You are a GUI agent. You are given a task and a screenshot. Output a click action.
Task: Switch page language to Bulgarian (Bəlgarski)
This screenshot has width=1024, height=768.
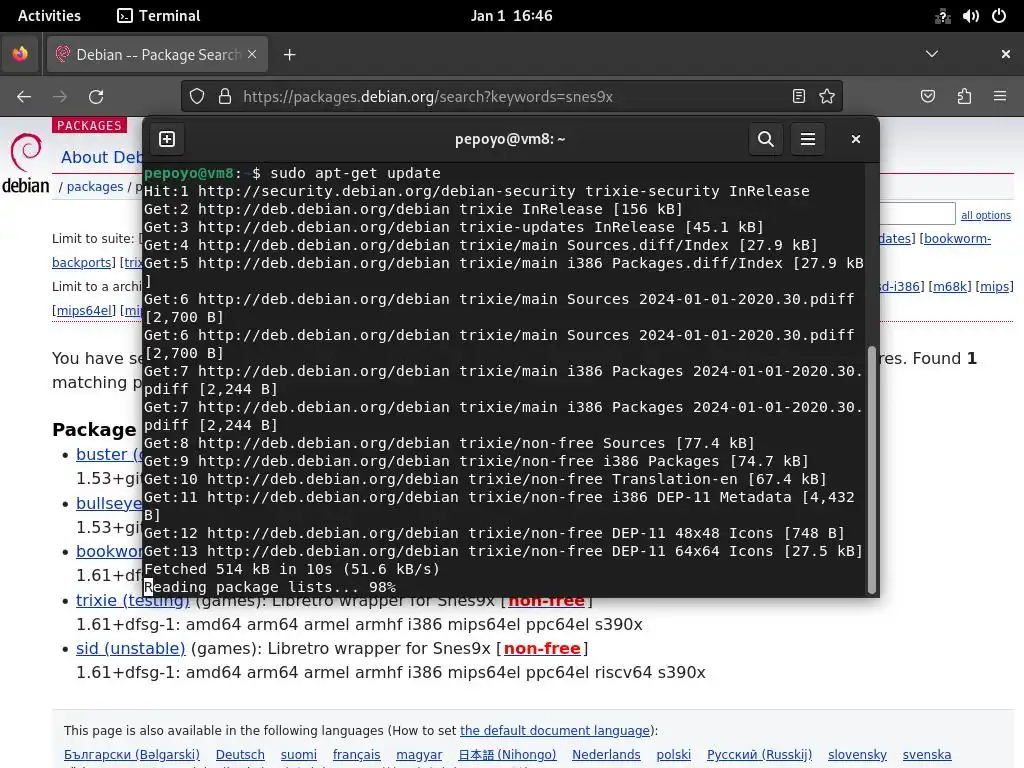132,755
